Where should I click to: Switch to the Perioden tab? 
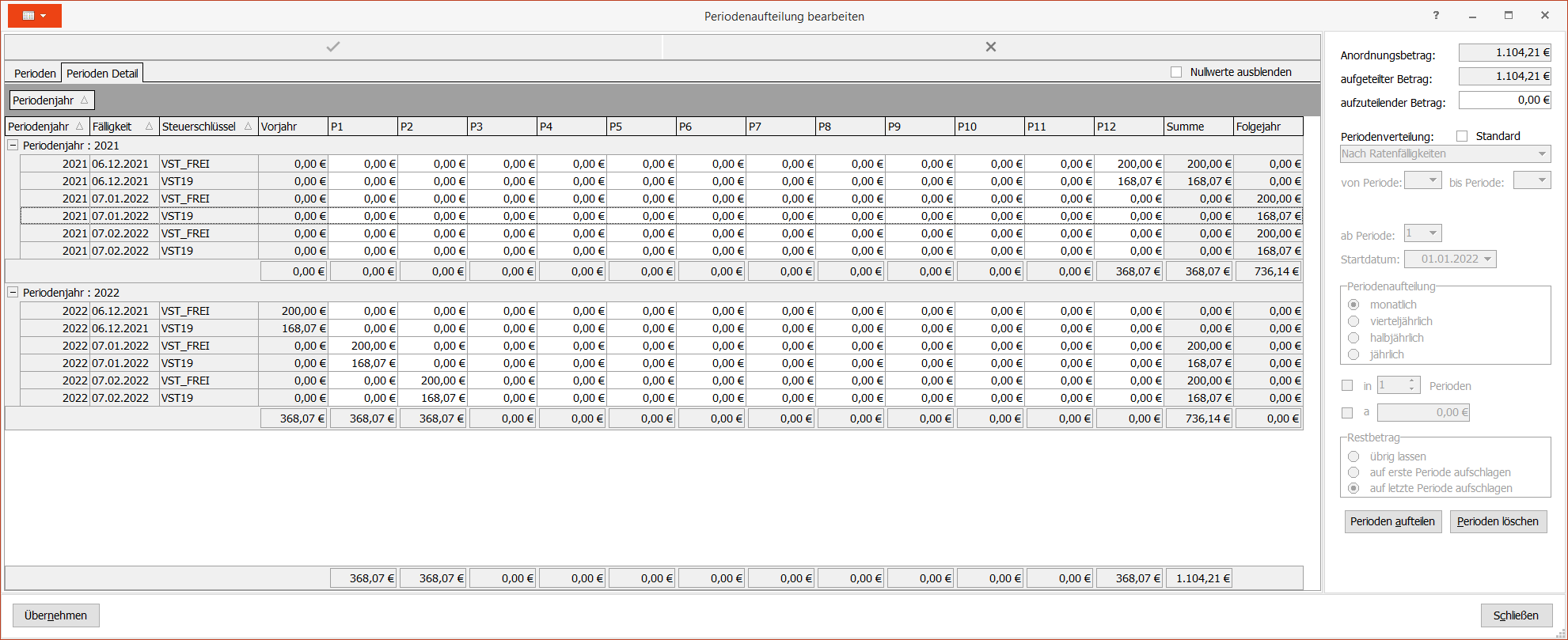coord(35,74)
